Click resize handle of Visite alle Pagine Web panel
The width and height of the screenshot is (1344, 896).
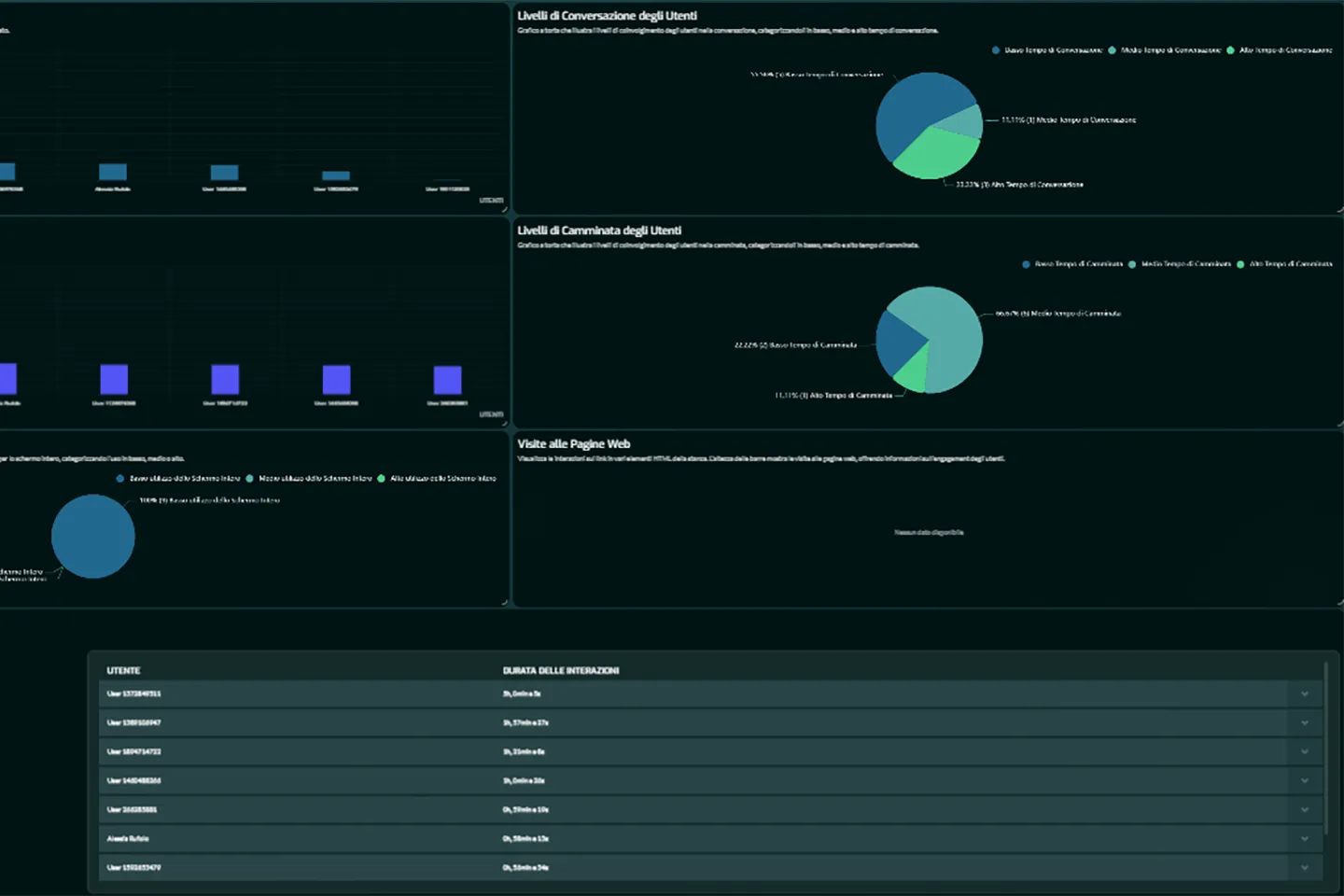(x=1339, y=603)
